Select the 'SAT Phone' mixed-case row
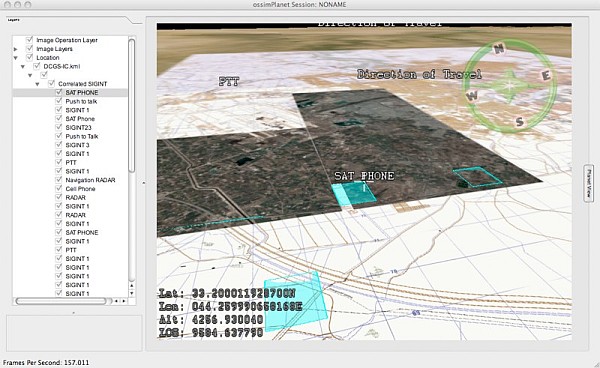The height and width of the screenshot is (368, 600). pyautogui.click(x=80, y=119)
